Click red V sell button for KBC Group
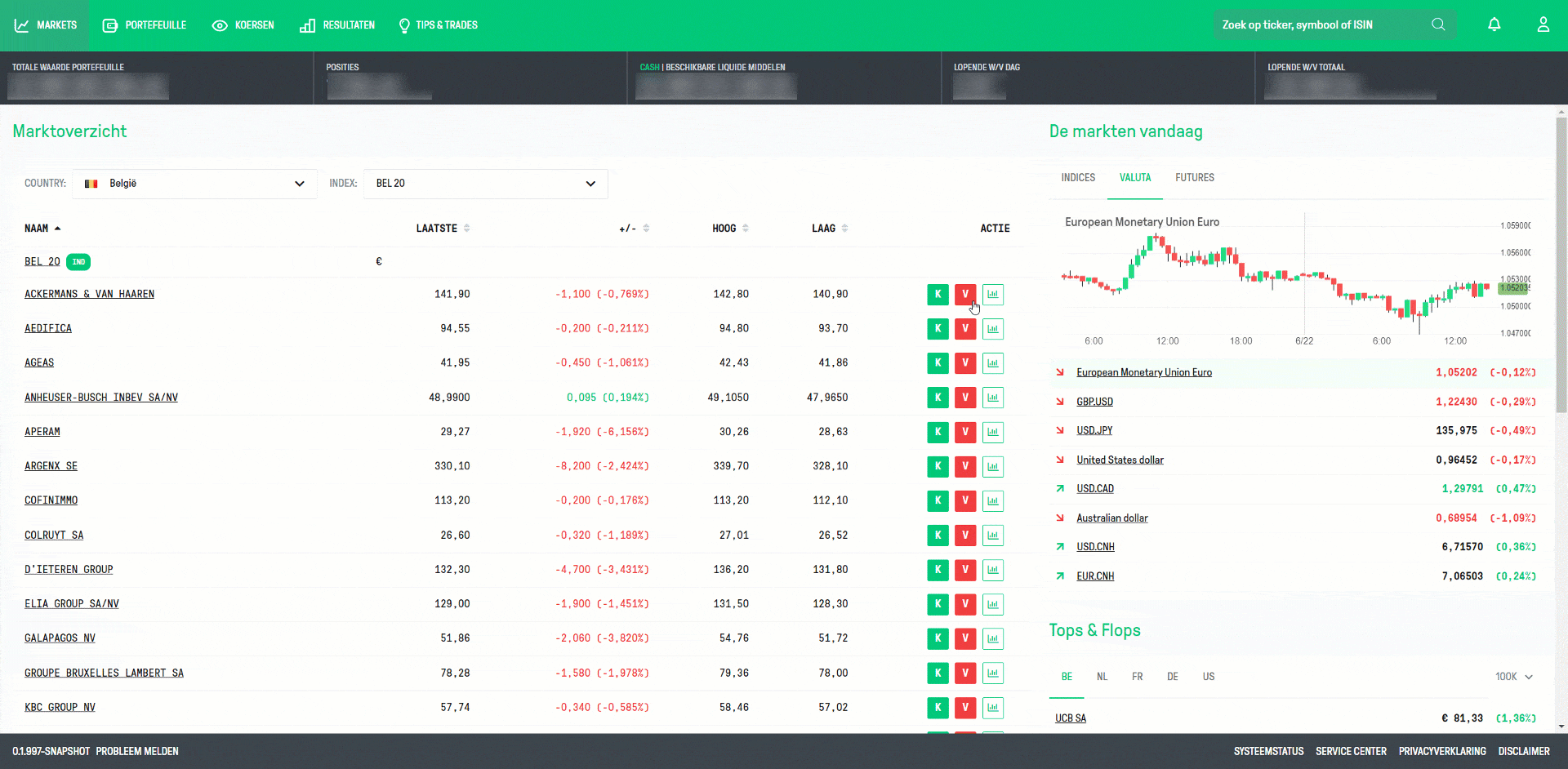Image resolution: width=1568 pixels, height=769 pixels. tap(965, 708)
